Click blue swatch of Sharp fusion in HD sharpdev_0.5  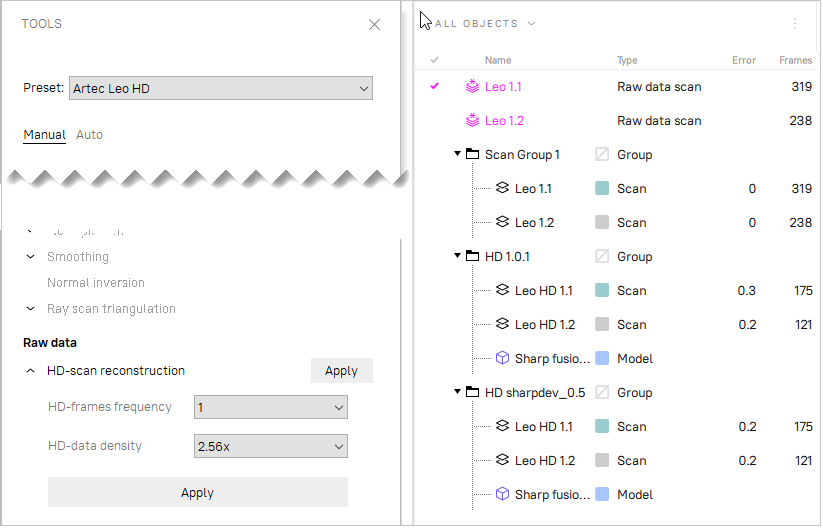pos(602,494)
